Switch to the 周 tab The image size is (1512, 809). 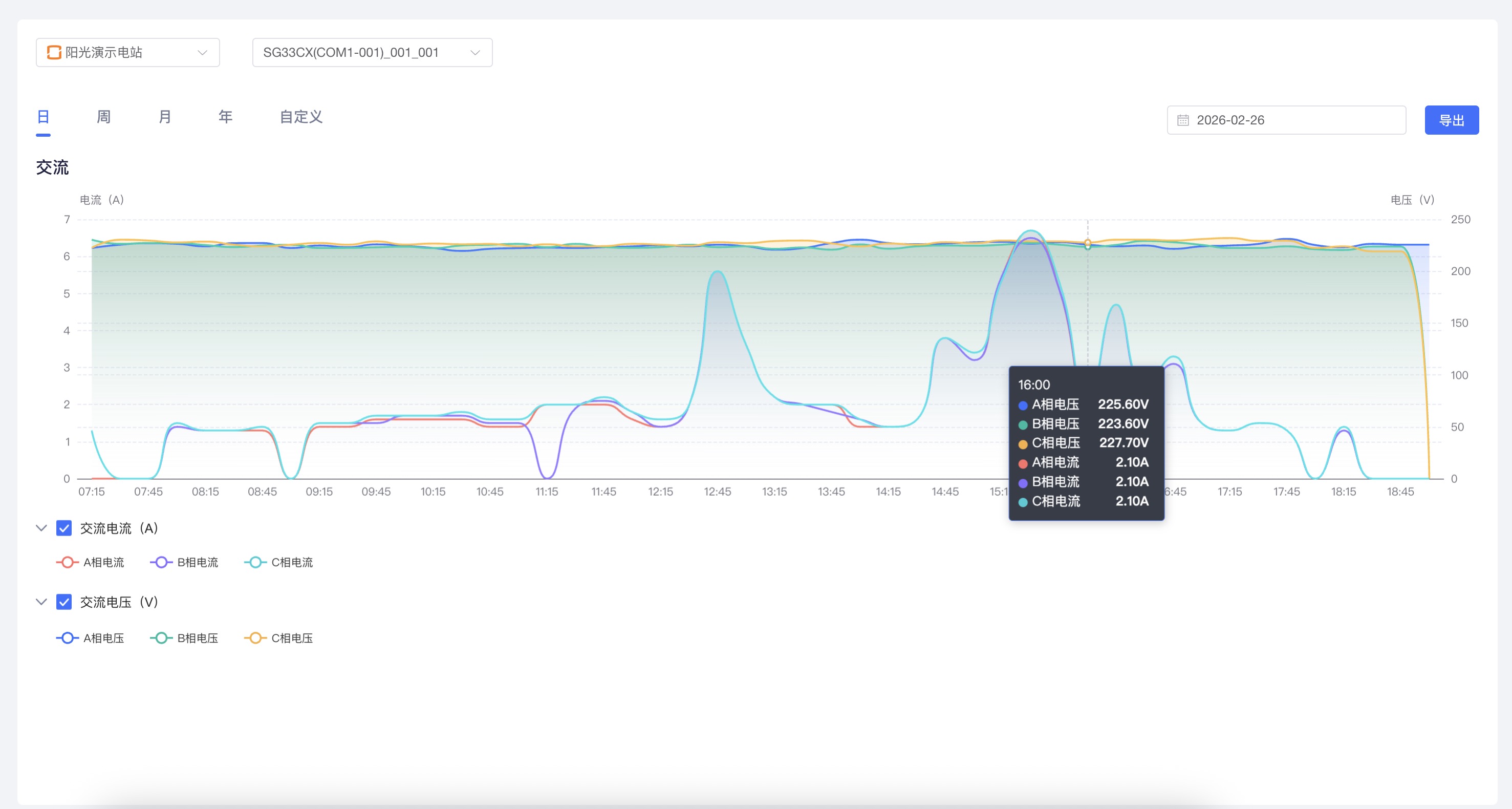103,117
